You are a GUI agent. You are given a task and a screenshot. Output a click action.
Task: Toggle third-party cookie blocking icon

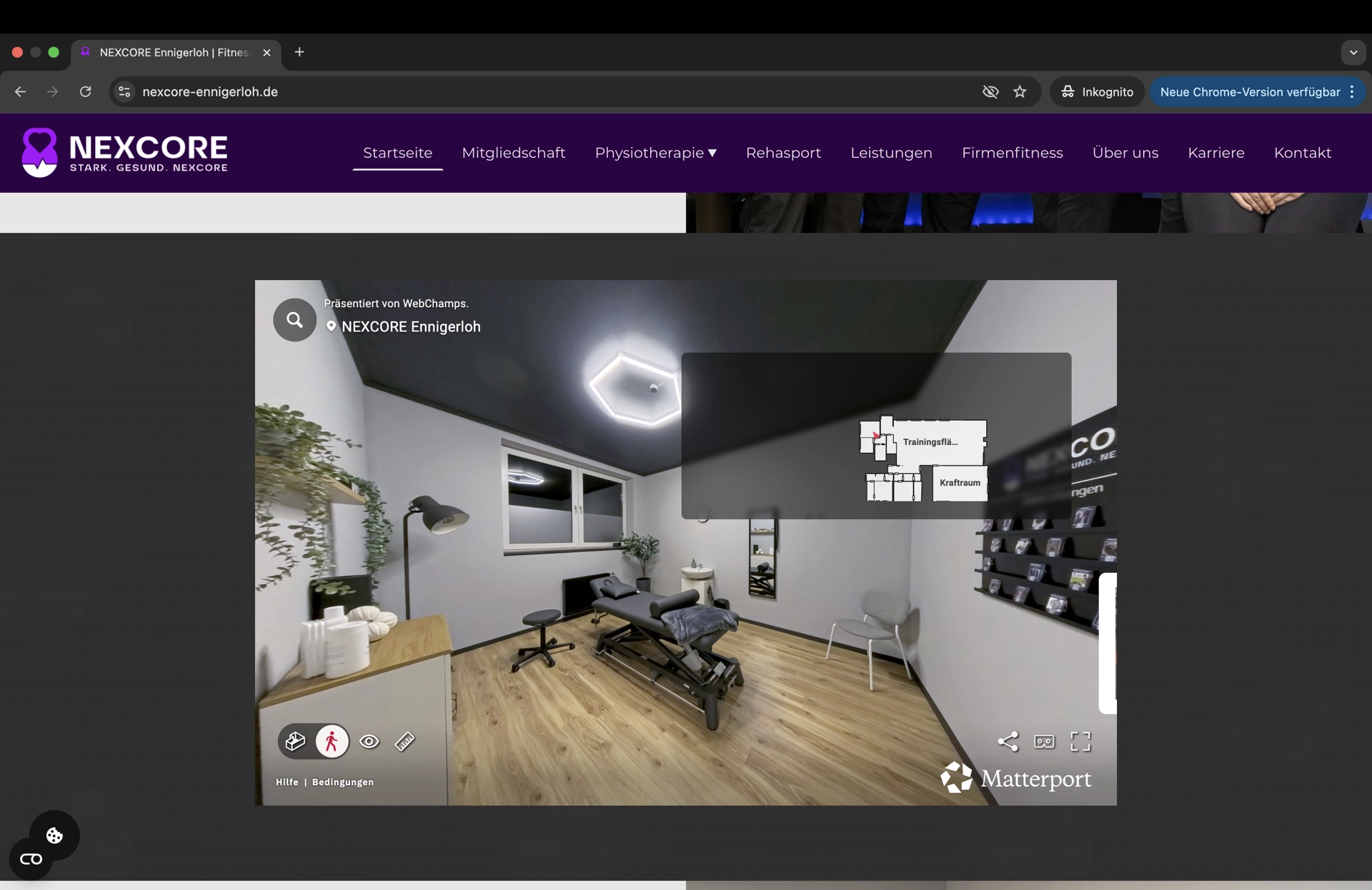point(990,91)
